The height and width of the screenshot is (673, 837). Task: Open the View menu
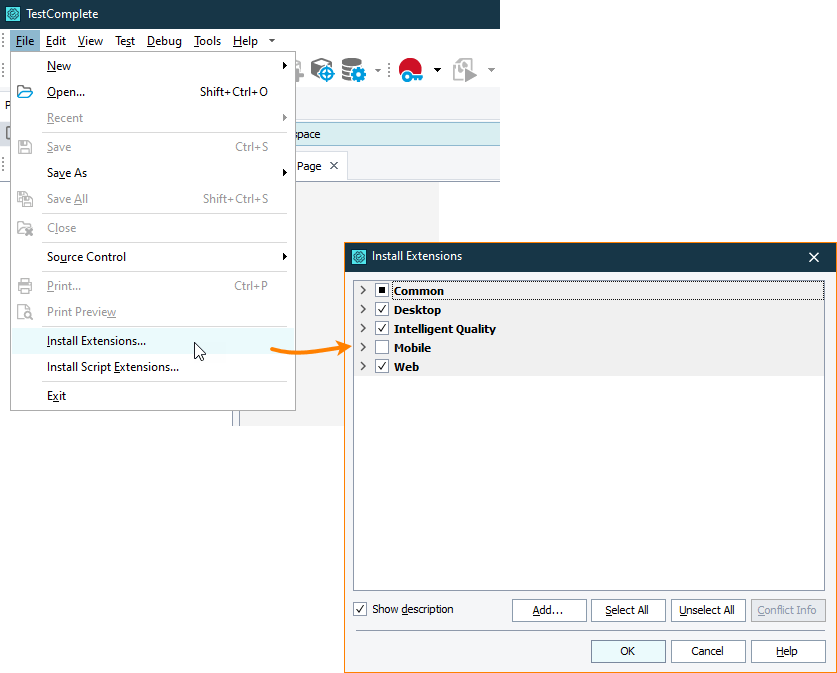(x=90, y=41)
